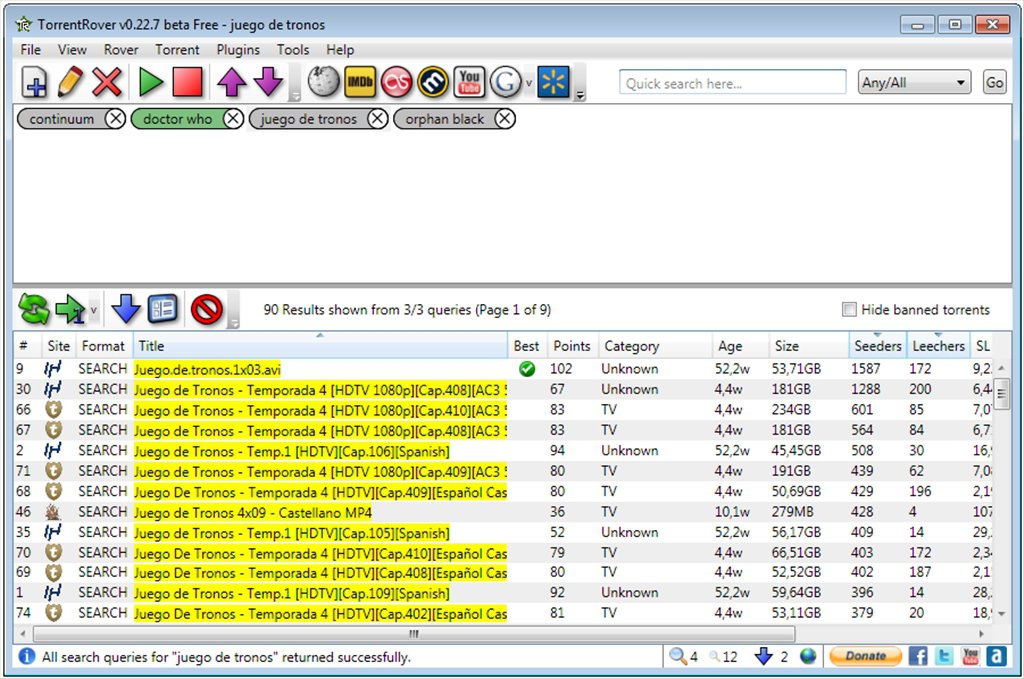Image resolution: width=1024 pixels, height=679 pixels.
Task: Open the Torrent menu
Action: click(177, 49)
